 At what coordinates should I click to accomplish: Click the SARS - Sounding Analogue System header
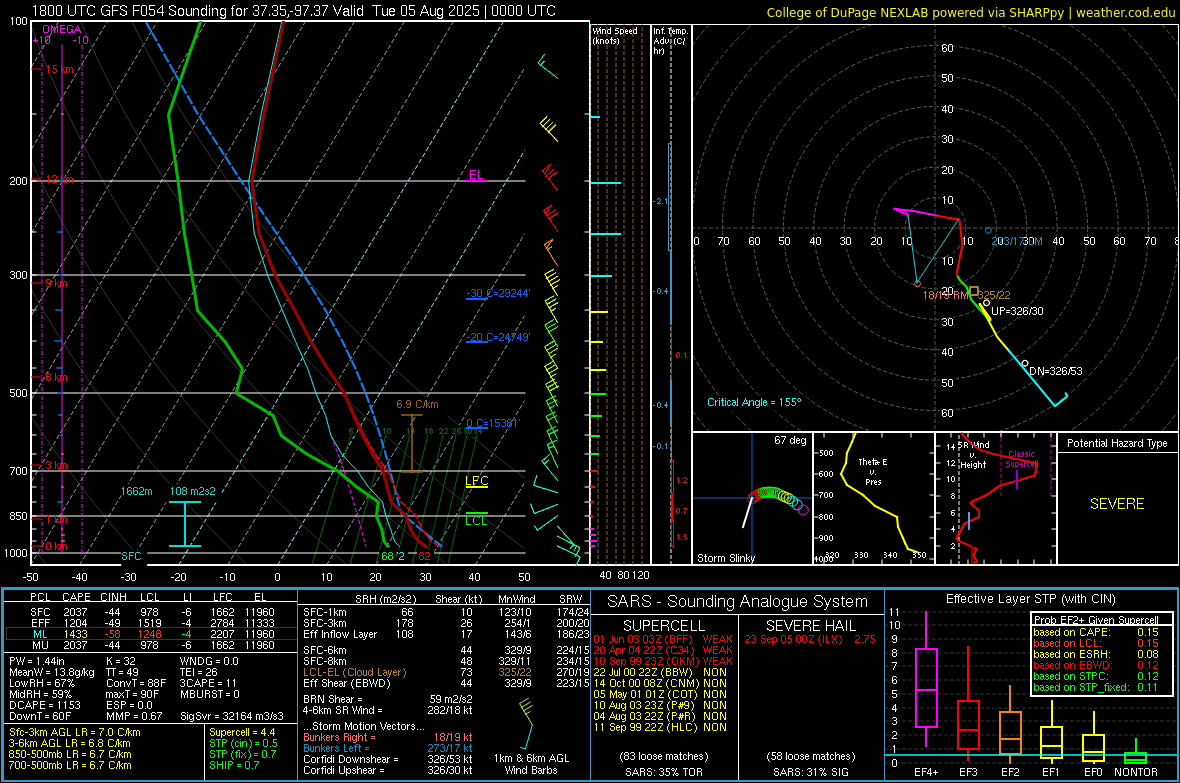click(x=738, y=602)
